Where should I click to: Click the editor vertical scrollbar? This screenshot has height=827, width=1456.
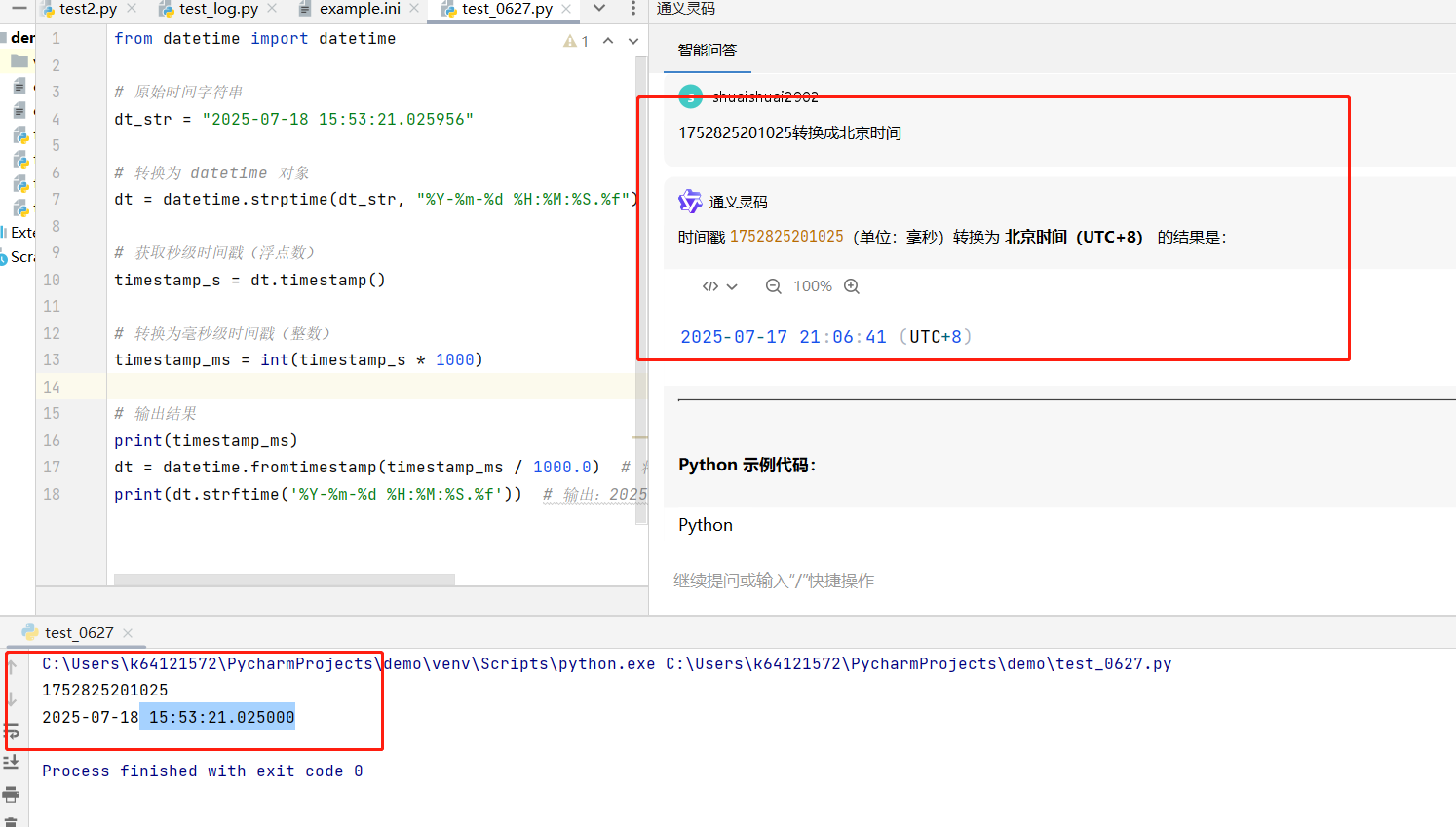(x=641, y=290)
